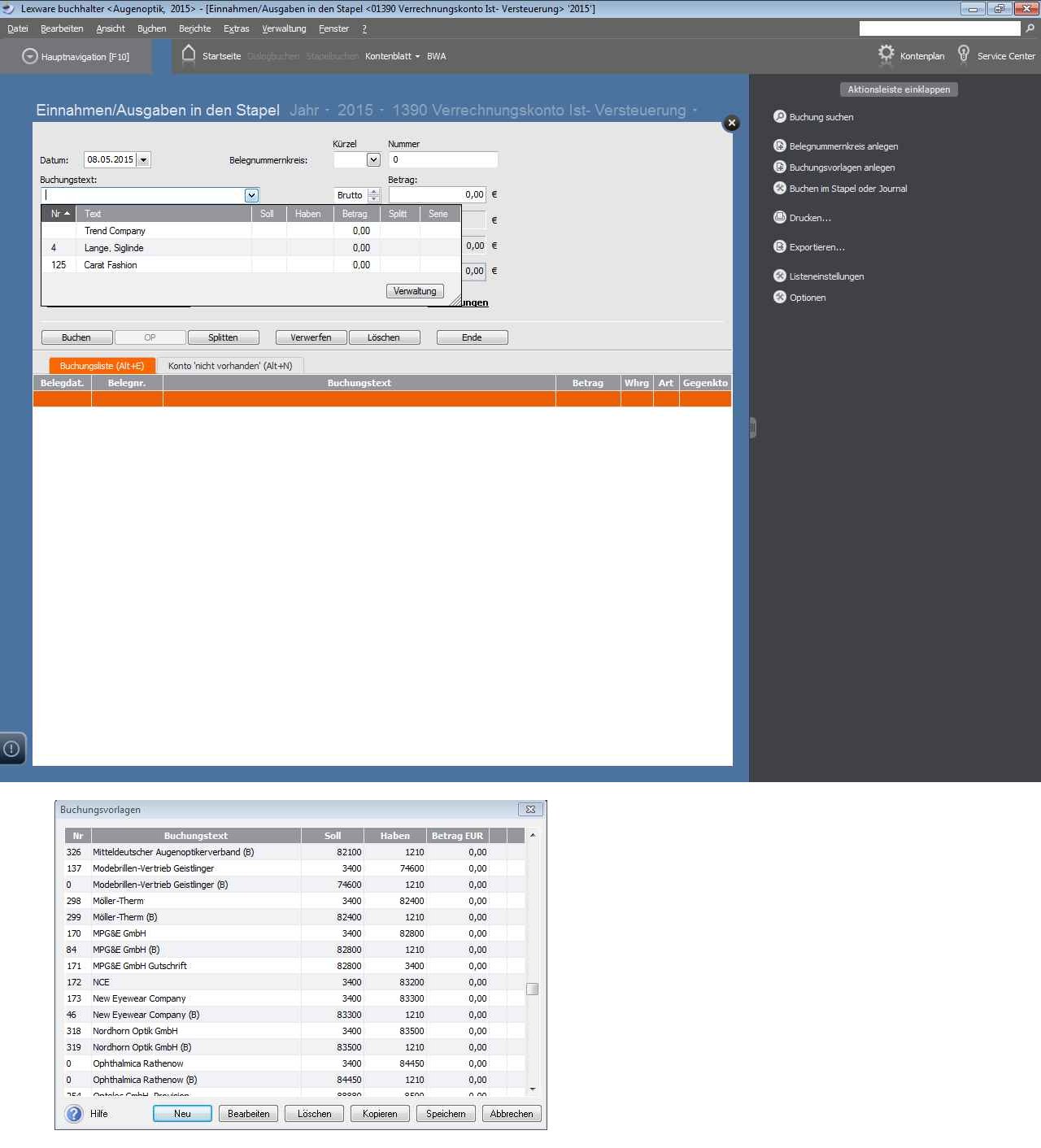Click the Nummer input field

tap(442, 160)
